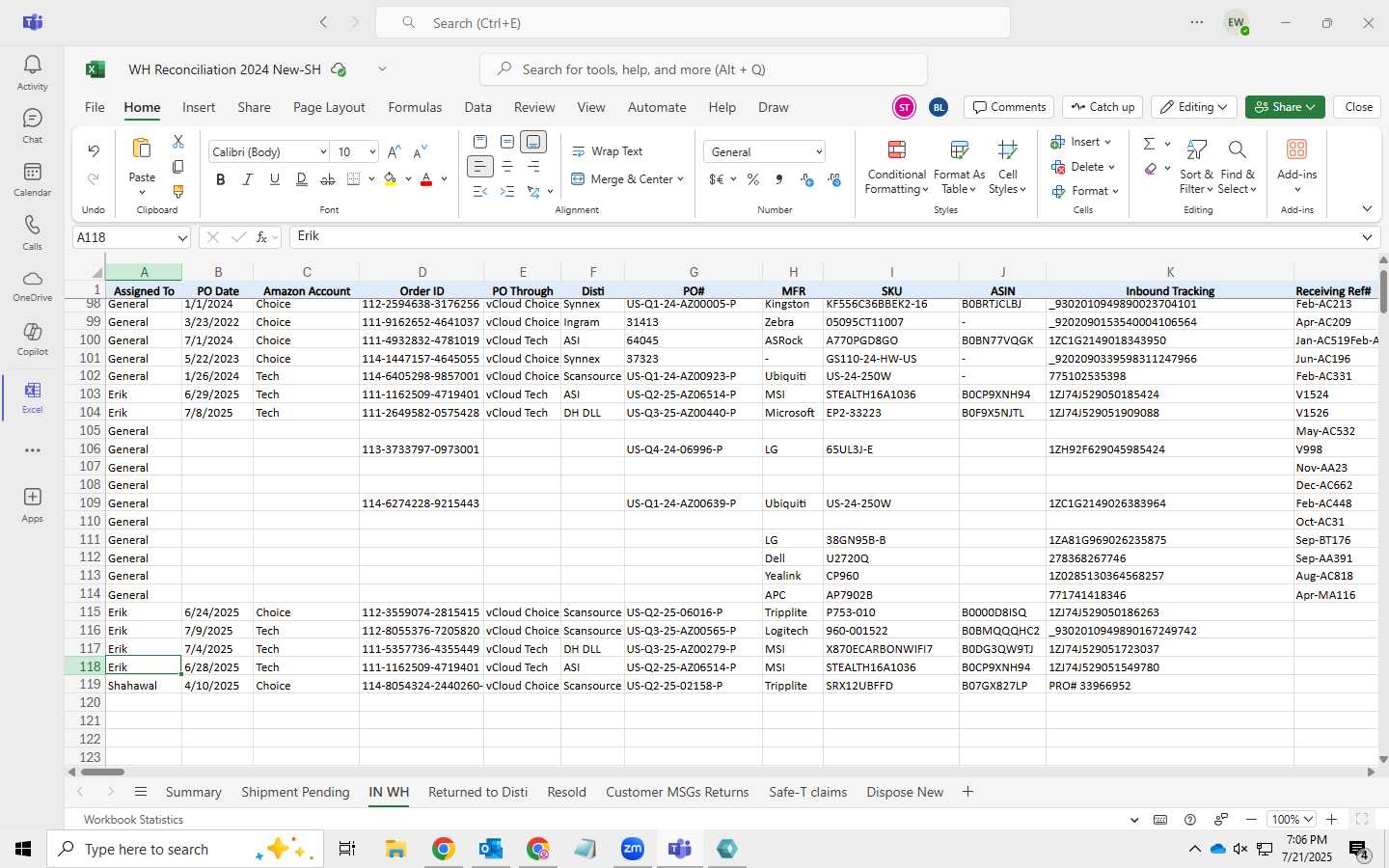The width and height of the screenshot is (1389, 868).
Task: Open OneDrive in the Teams sidebar
Action: coord(32,285)
